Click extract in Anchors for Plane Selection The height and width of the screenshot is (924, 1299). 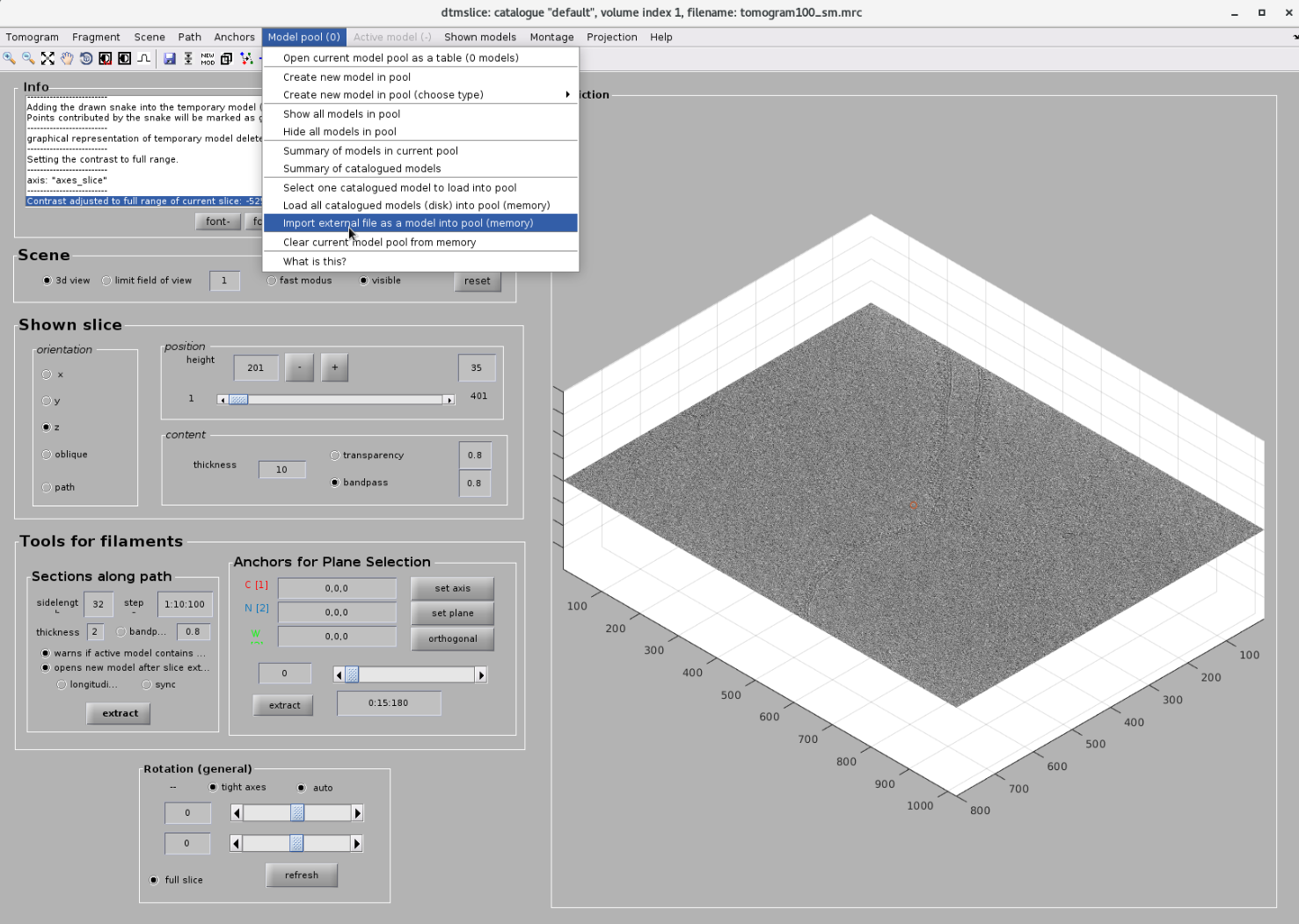tap(284, 705)
